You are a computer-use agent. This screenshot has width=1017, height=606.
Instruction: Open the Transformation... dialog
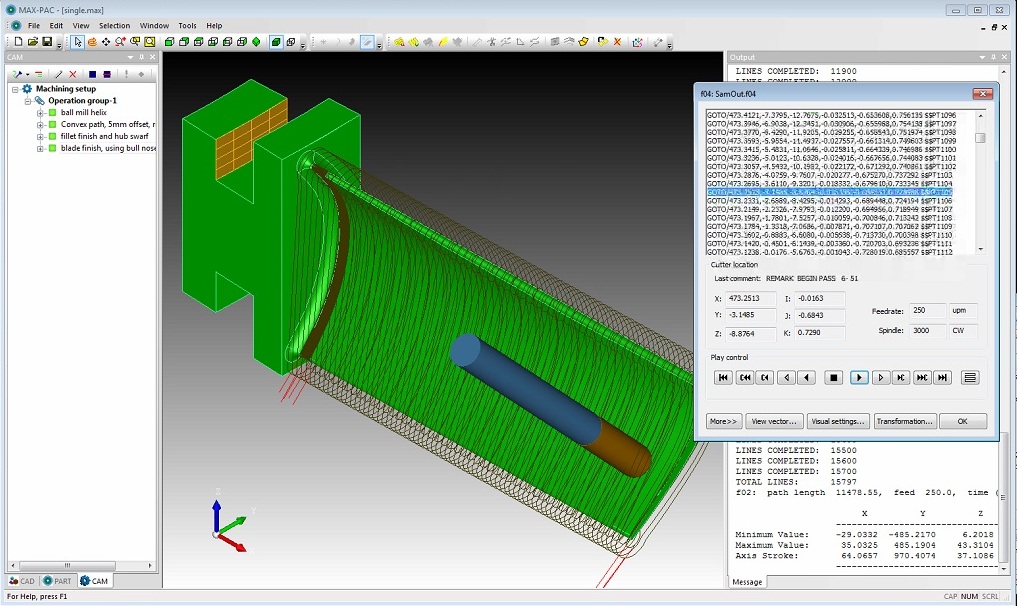pyautogui.click(x=905, y=422)
